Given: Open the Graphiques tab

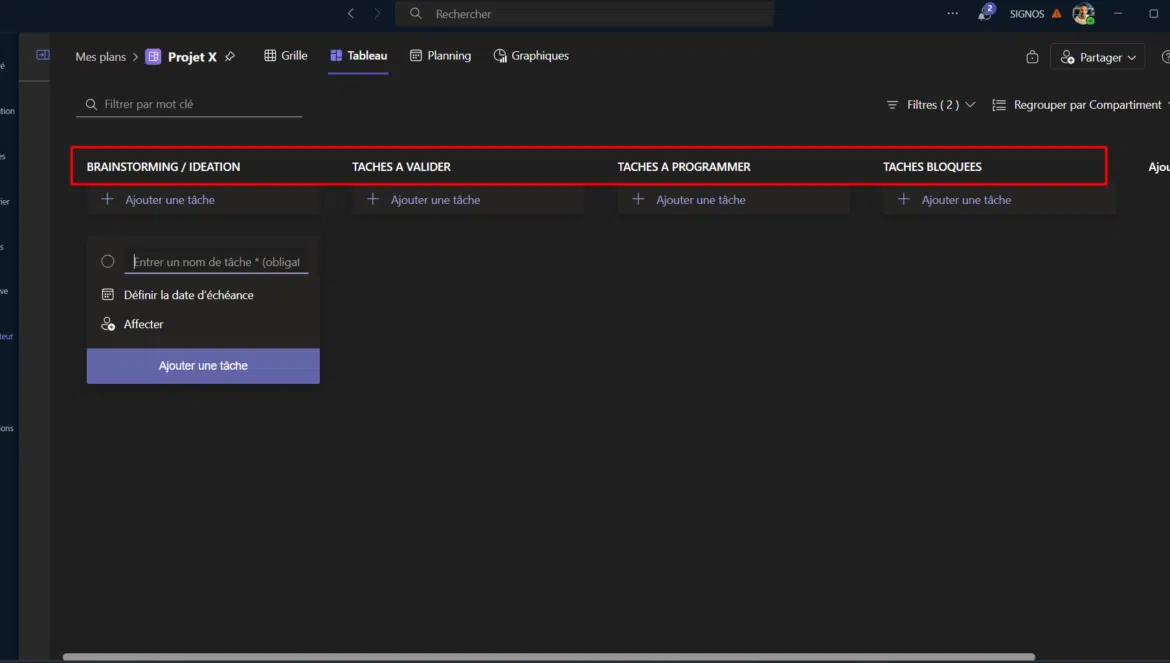Looking at the screenshot, I should (x=531, y=56).
